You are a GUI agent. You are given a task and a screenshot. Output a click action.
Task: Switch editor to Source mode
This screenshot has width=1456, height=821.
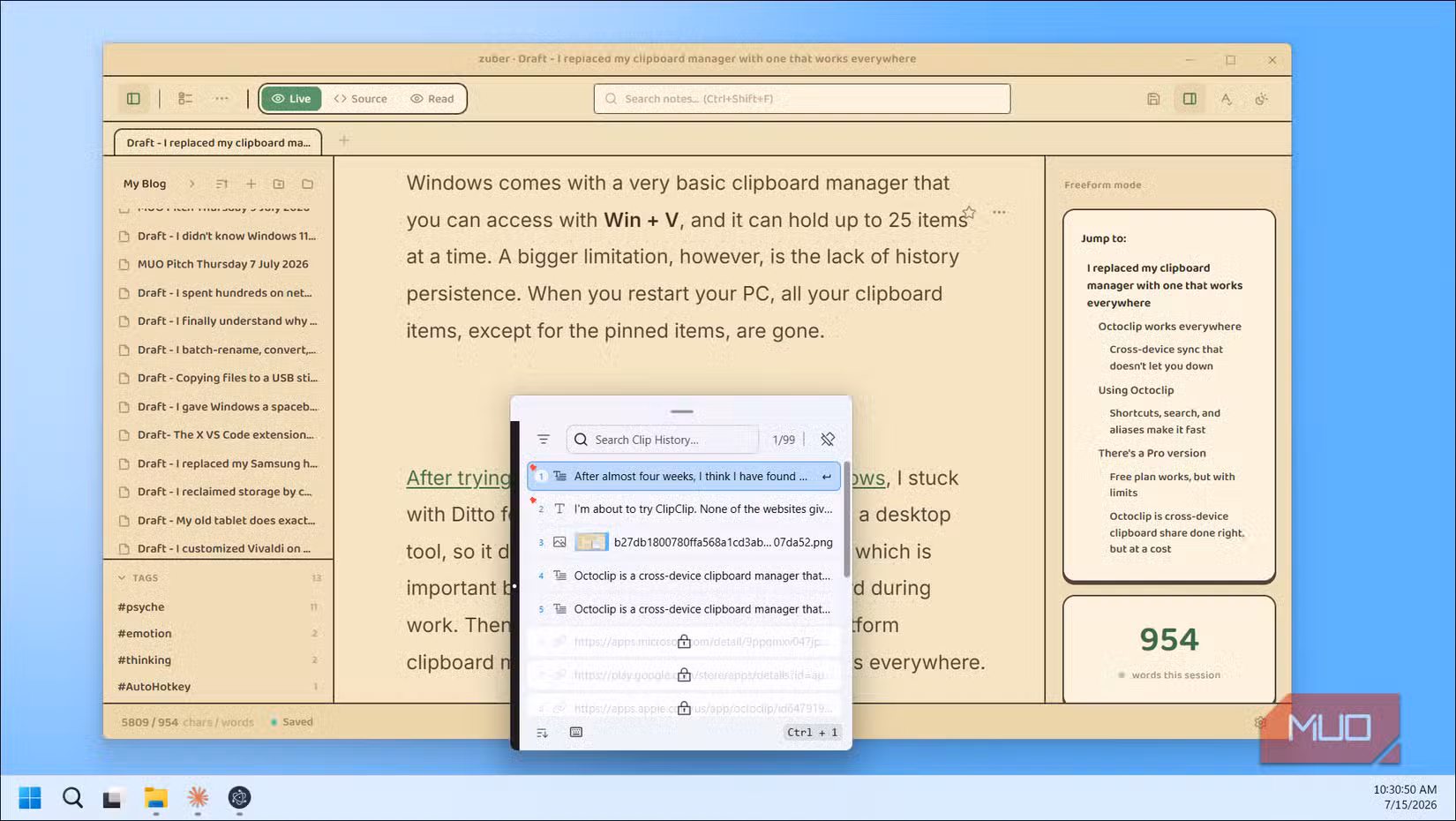pyautogui.click(x=360, y=99)
